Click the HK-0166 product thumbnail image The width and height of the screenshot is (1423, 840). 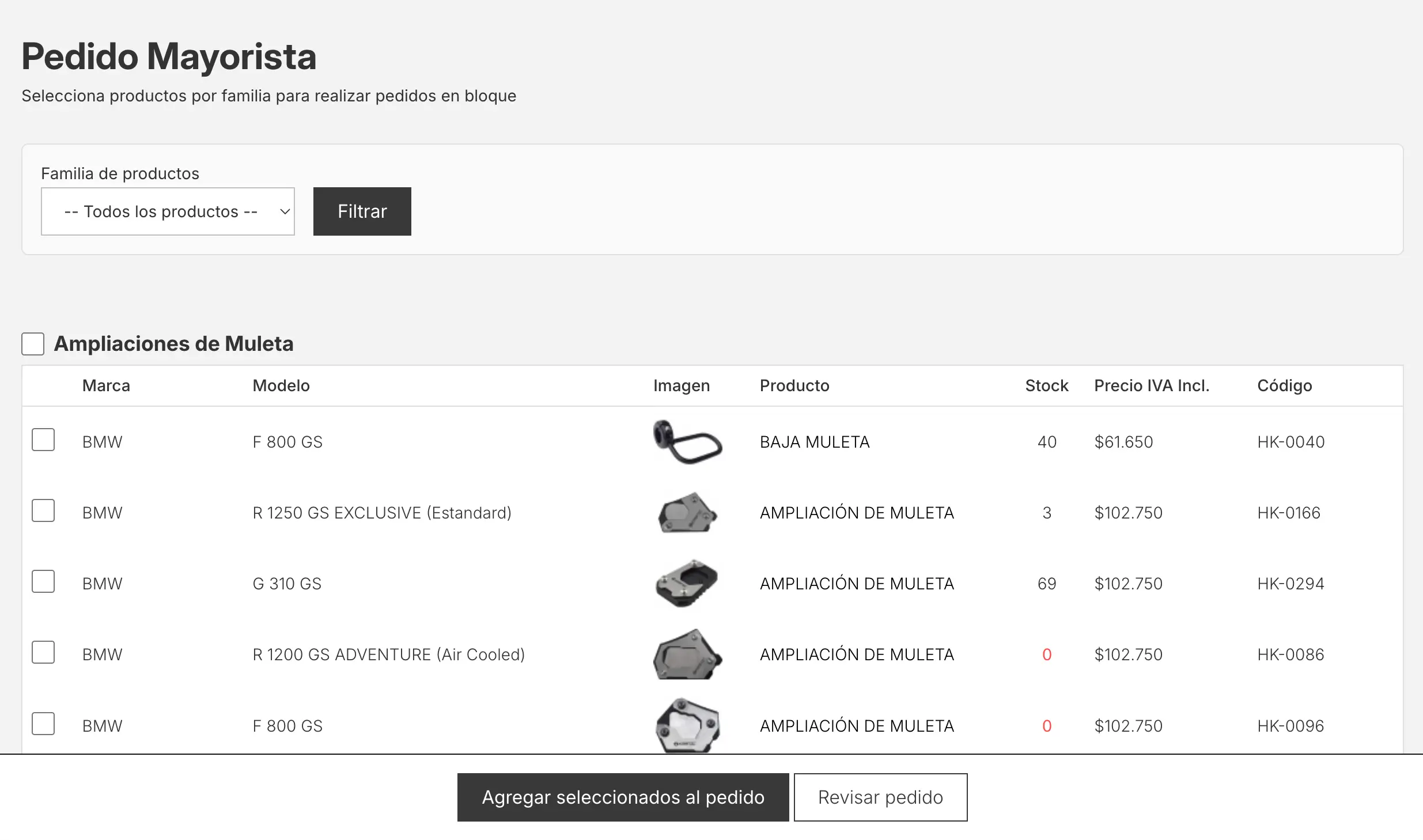pyautogui.click(x=687, y=513)
